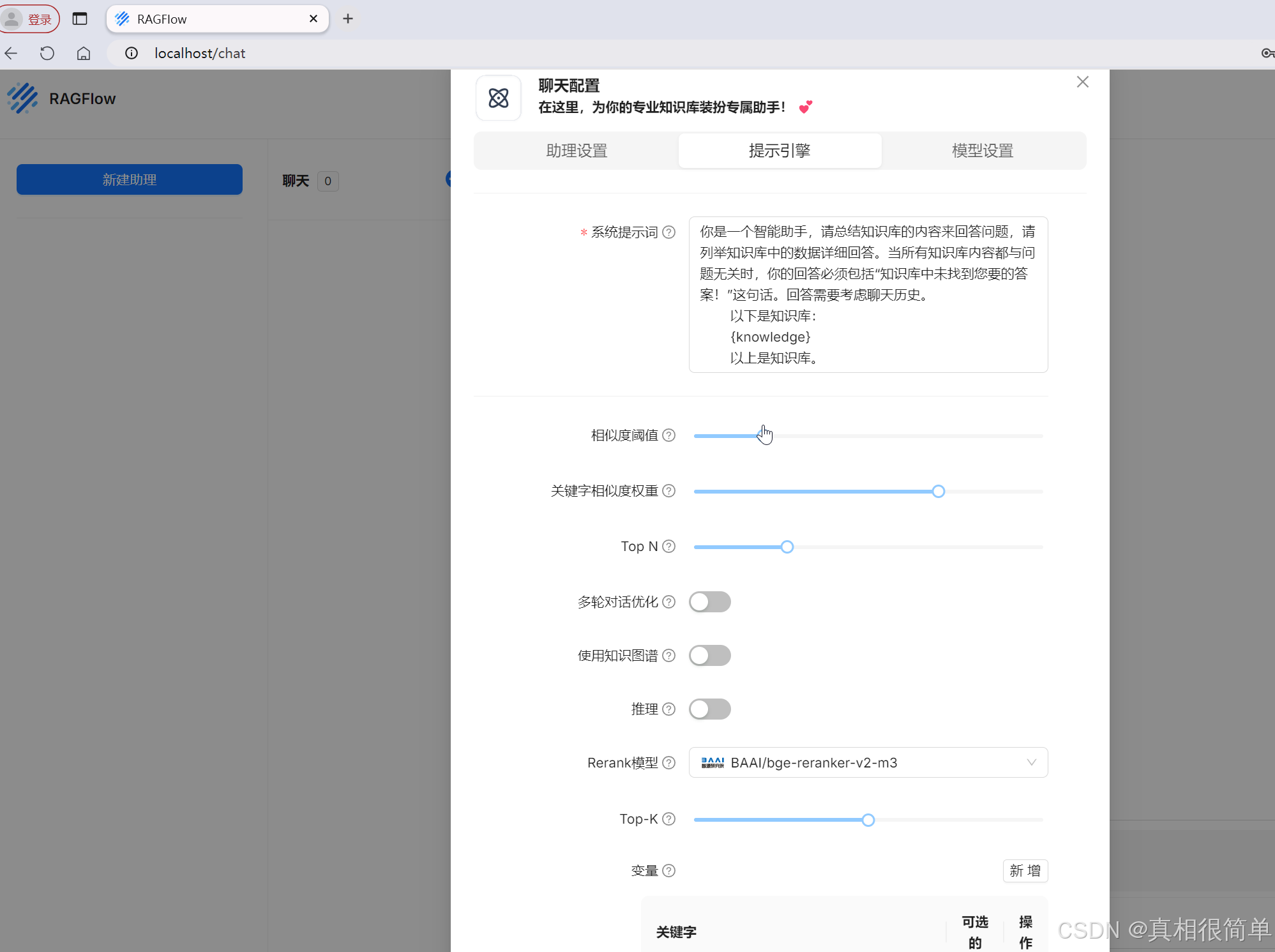Open the Rerank模型 dropdown
The height and width of the screenshot is (952, 1275).
(868, 763)
